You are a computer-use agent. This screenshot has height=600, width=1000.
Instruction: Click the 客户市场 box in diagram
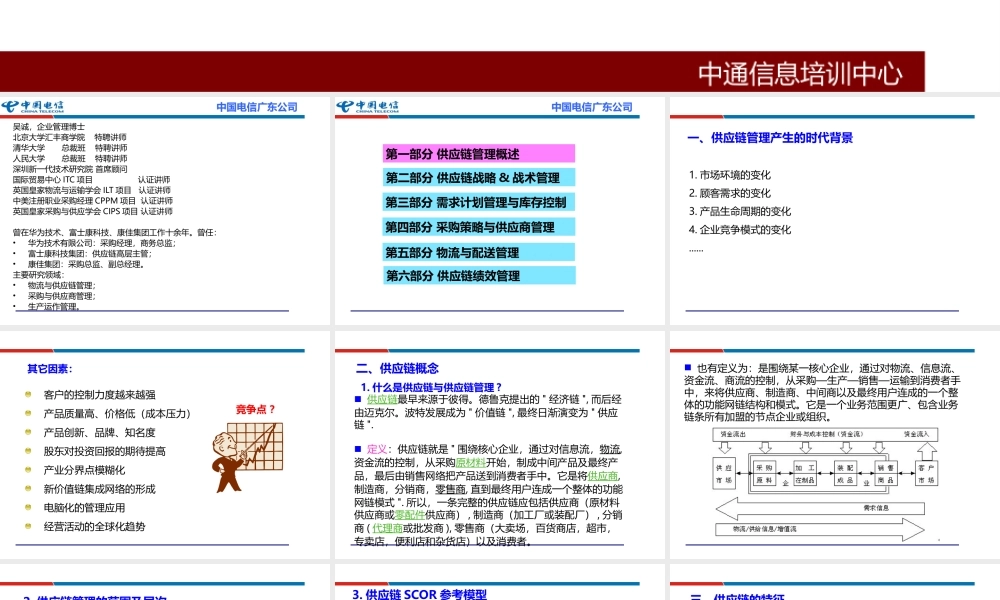click(926, 473)
